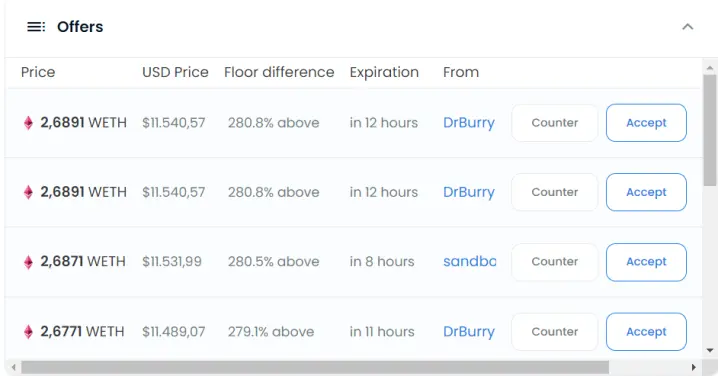Viewport: 718px width, 376px height.
Task: Accept the 2,6771 WETH offer
Action: 646,332
